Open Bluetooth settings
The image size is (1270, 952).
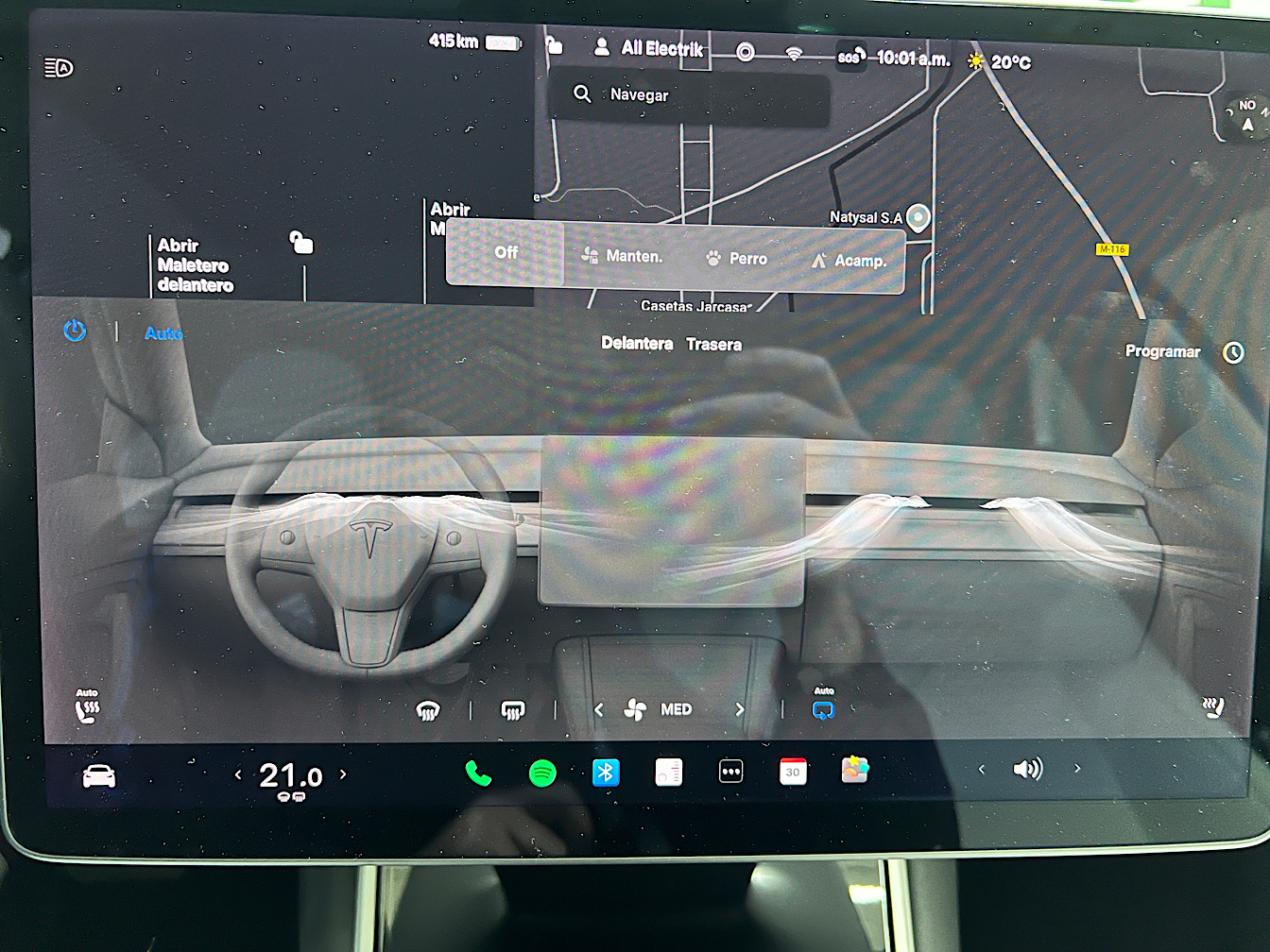pos(606,773)
